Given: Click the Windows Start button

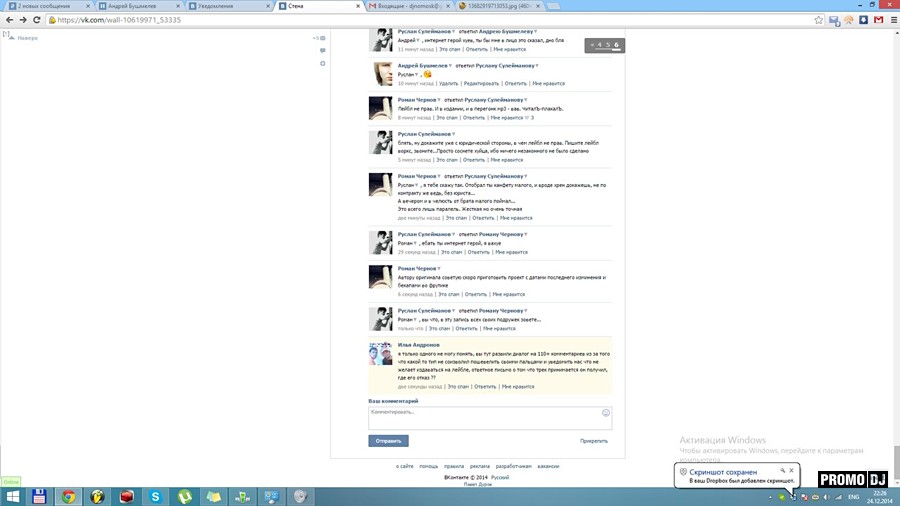Looking at the screenshot, I should tap(10, 496).
